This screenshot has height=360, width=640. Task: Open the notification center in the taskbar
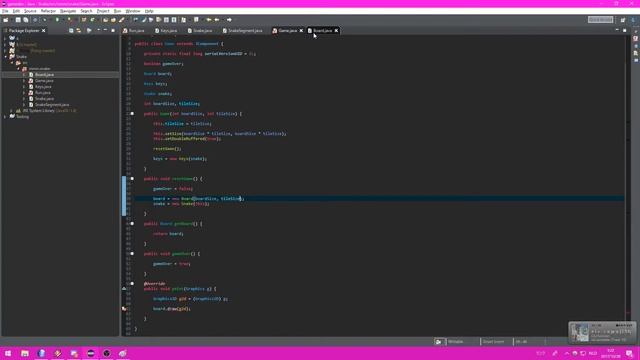(630, 353)
